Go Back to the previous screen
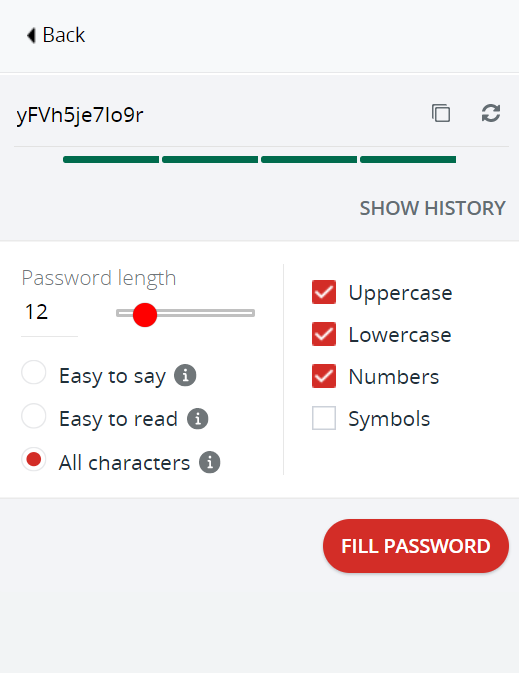The height and width of the screenshot is (676, 519). (x=56, y=35)
